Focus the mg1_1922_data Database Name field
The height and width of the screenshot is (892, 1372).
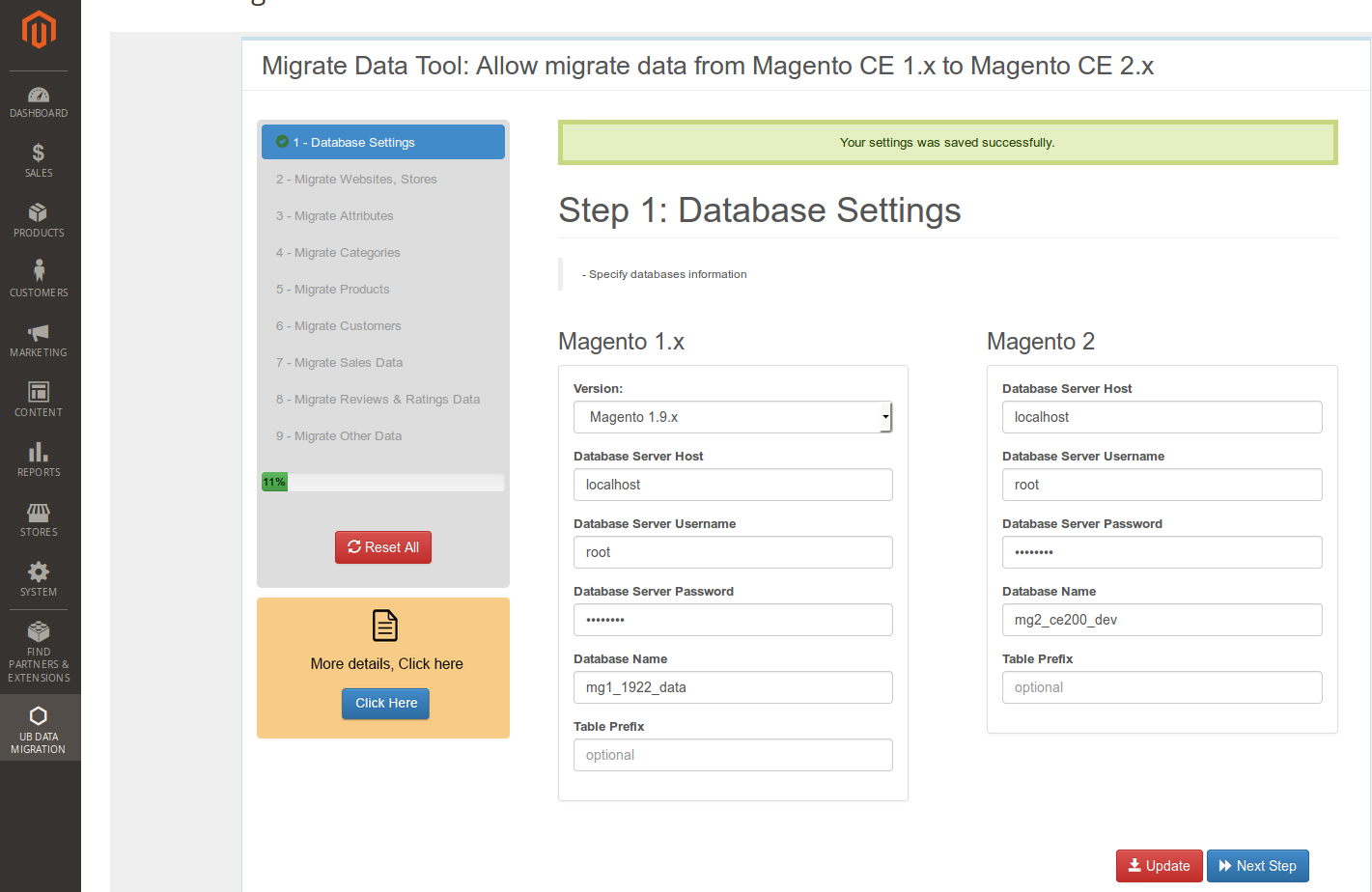click(733, 687)
